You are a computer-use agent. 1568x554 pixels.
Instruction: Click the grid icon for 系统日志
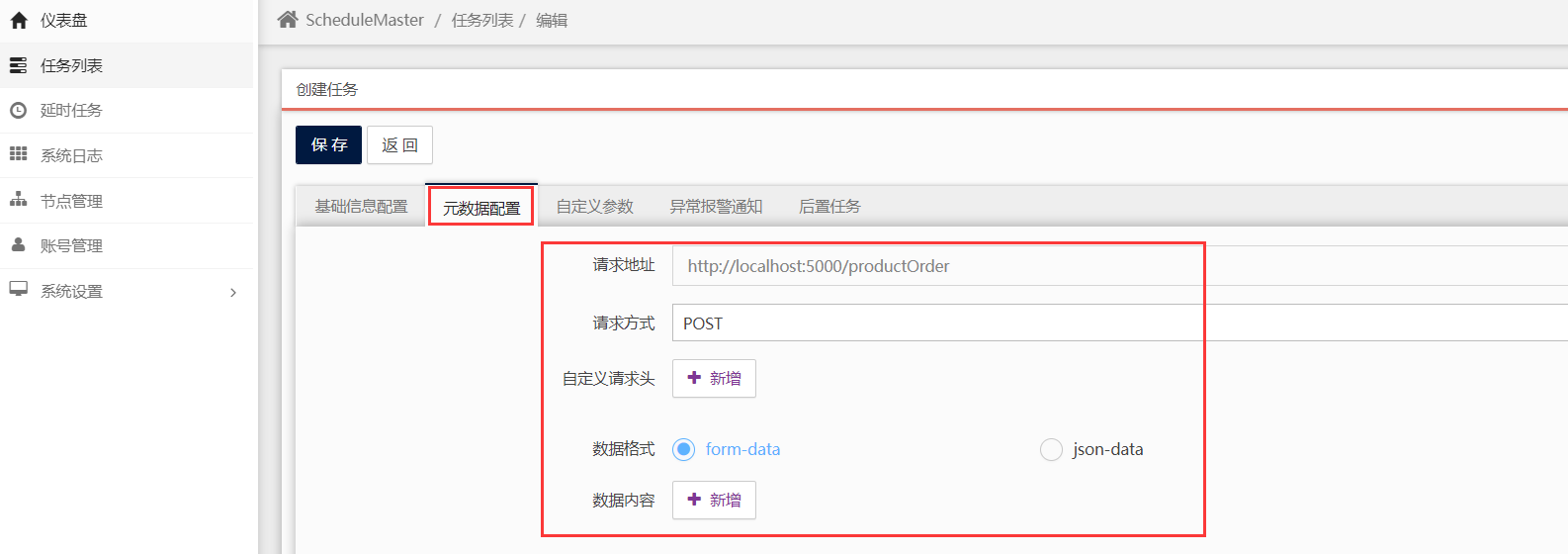point(18,154)
